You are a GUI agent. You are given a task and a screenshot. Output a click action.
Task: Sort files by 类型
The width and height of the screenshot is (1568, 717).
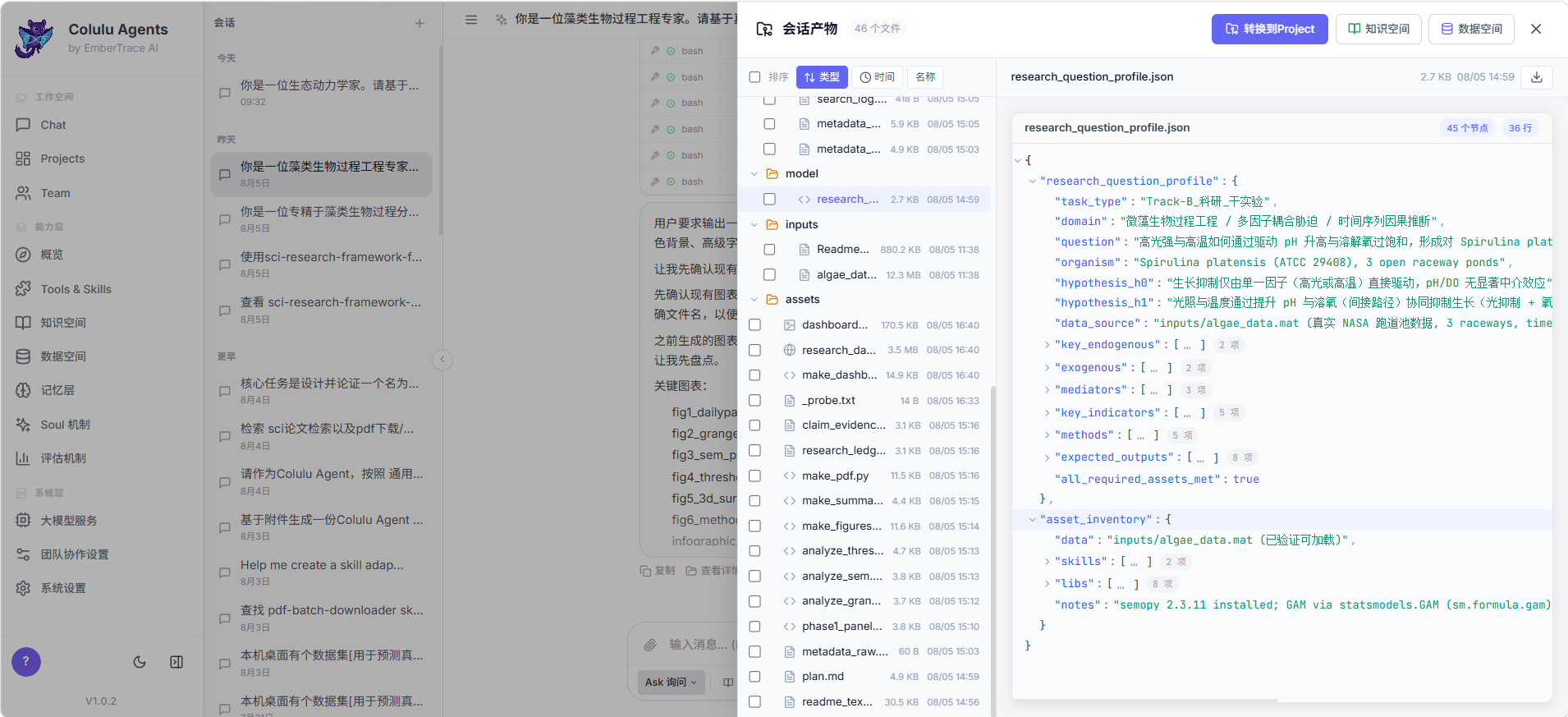pyautogui.click(x=822, y=77)
